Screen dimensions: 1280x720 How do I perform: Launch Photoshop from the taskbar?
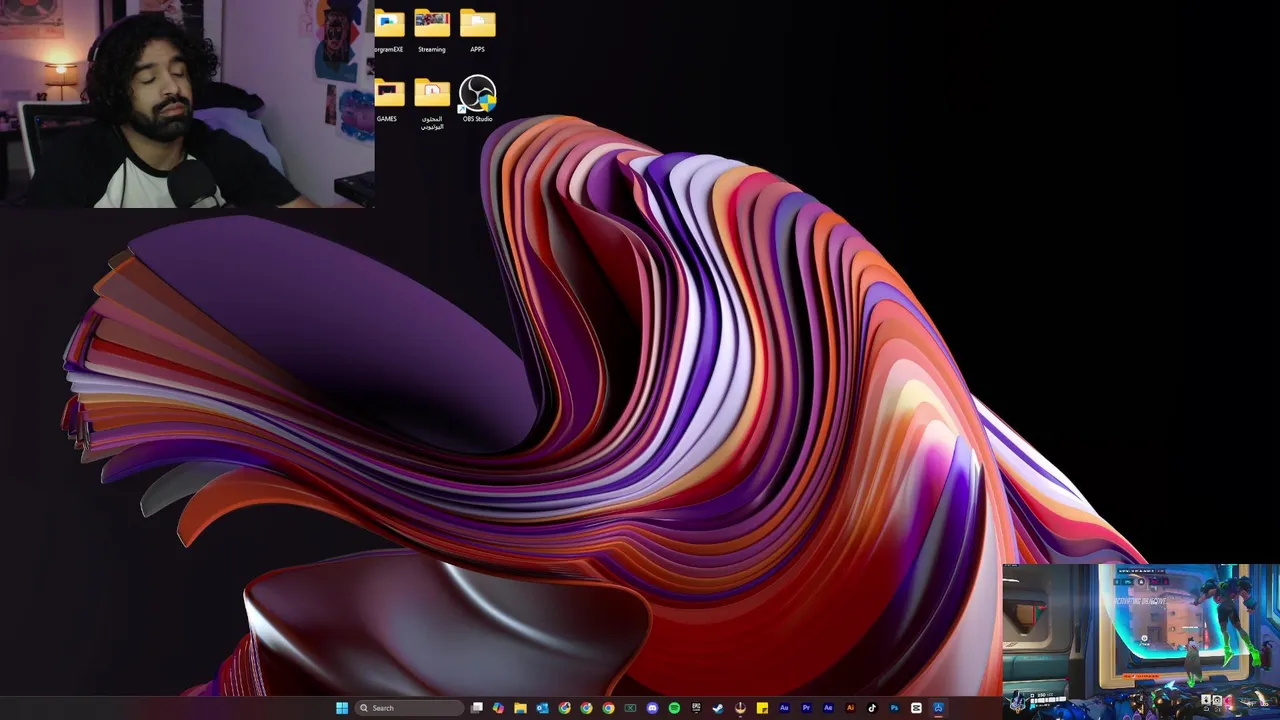point(894,708)
